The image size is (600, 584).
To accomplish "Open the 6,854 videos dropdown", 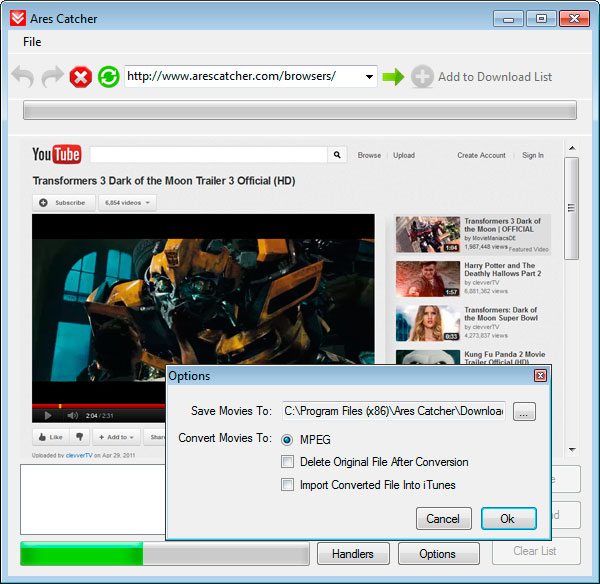I will [x=127, y=202].
